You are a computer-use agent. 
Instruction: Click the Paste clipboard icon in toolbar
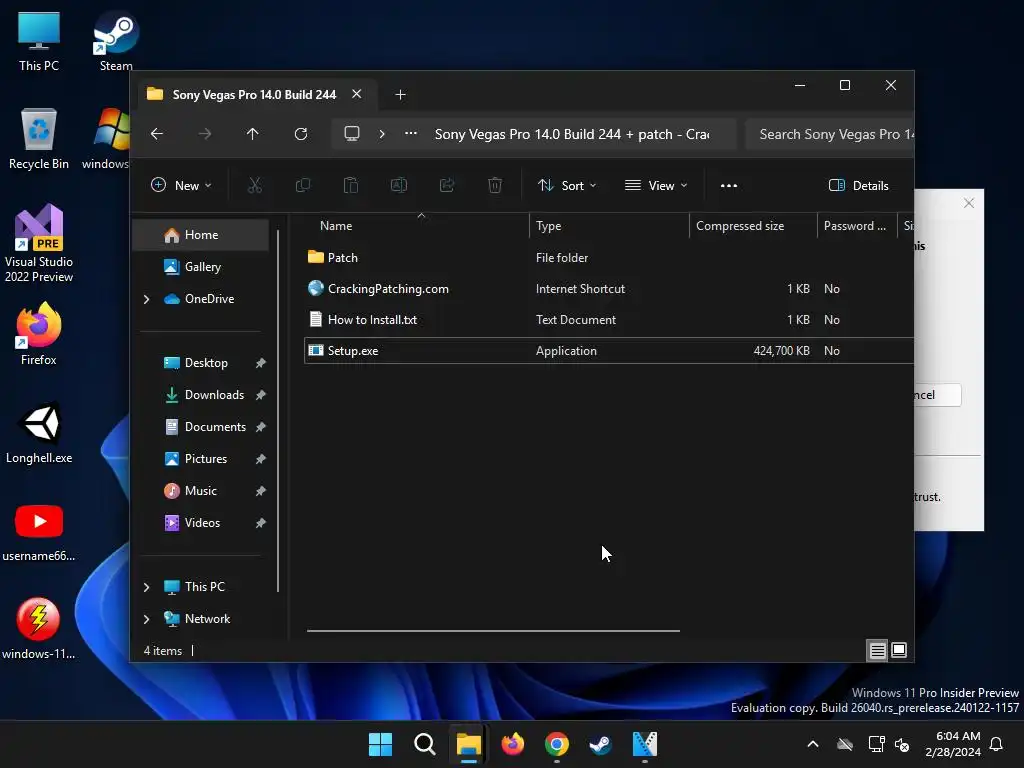click(x=351, y=185)
